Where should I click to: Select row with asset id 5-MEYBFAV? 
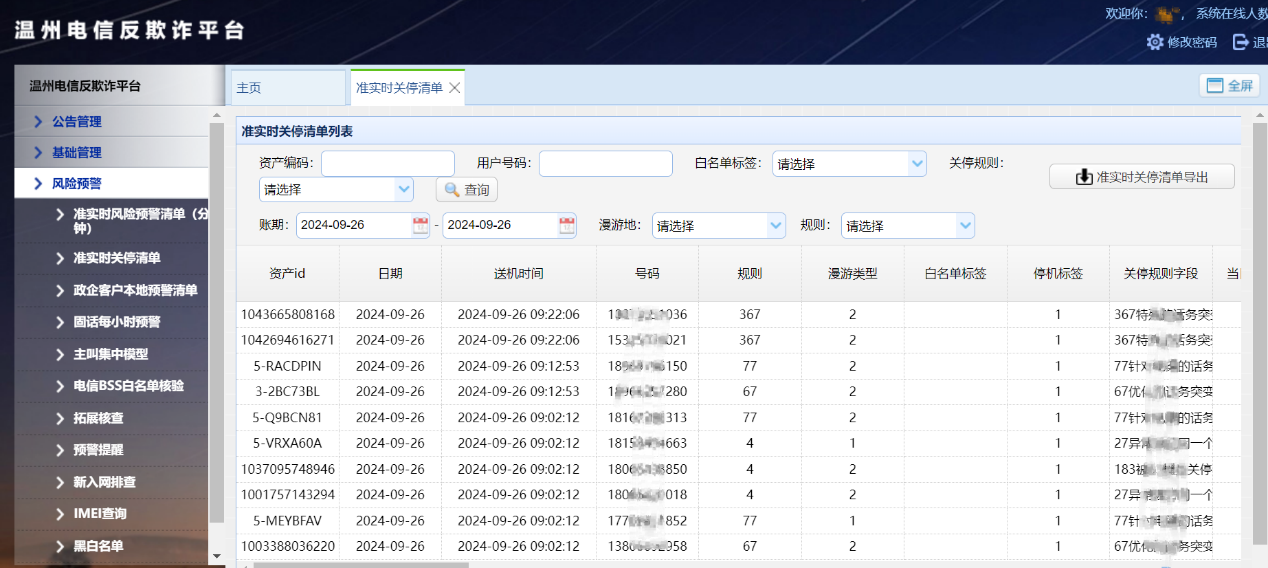click(x=738, y=520)
